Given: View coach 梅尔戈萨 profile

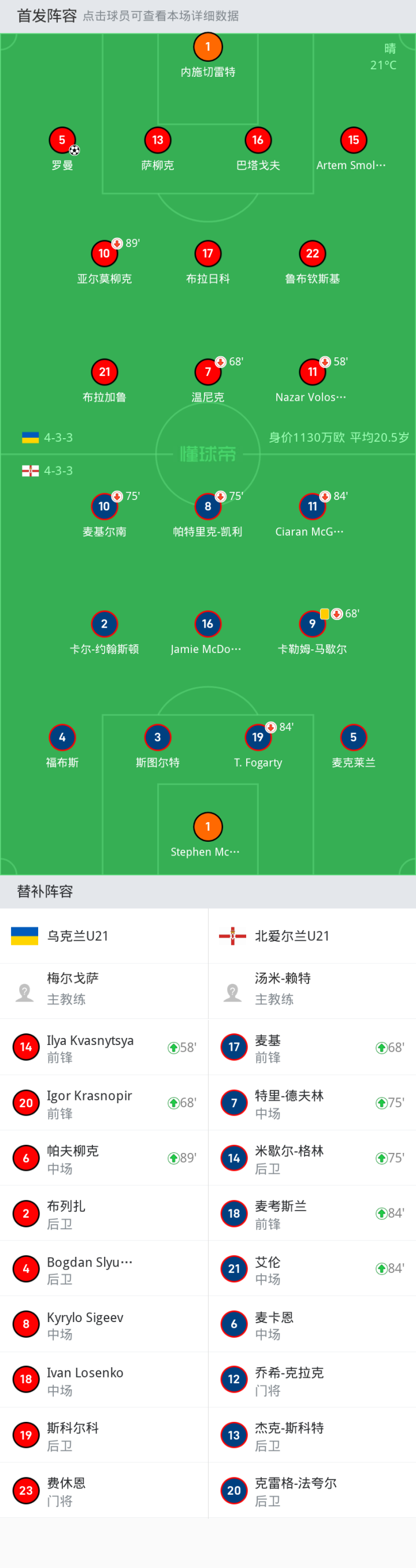Looking at the screenshot, I should pyautogui.click(x=104, y=991).
